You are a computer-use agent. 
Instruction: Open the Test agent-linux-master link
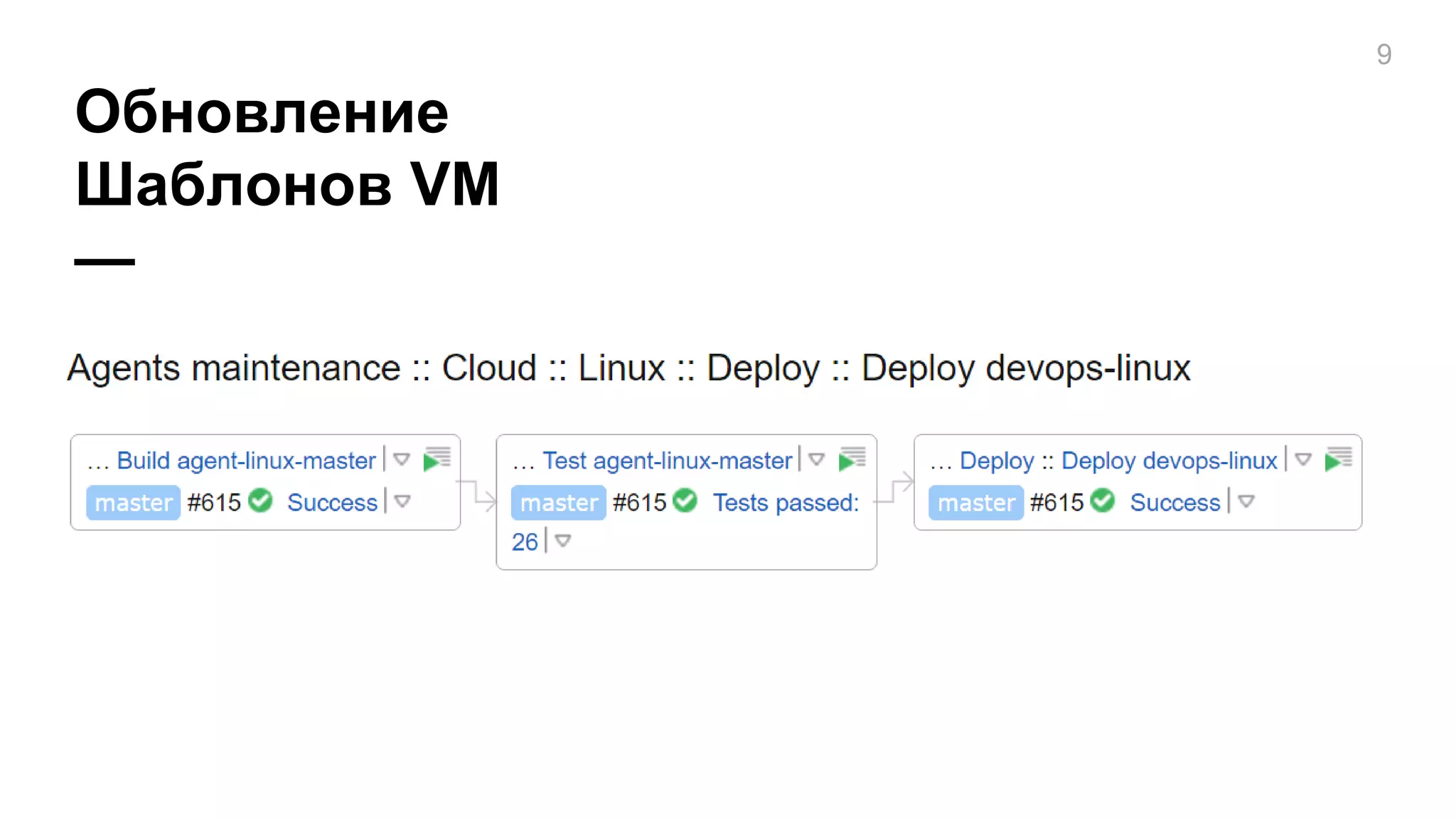pos(668,461)
